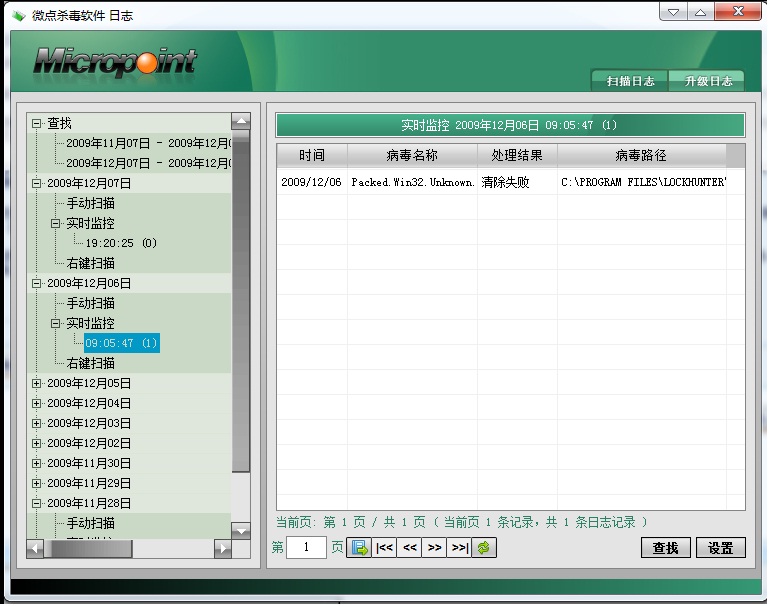Select the 19:20:25 (0) log entry
771x606 pixels.
tap(121, 243)
